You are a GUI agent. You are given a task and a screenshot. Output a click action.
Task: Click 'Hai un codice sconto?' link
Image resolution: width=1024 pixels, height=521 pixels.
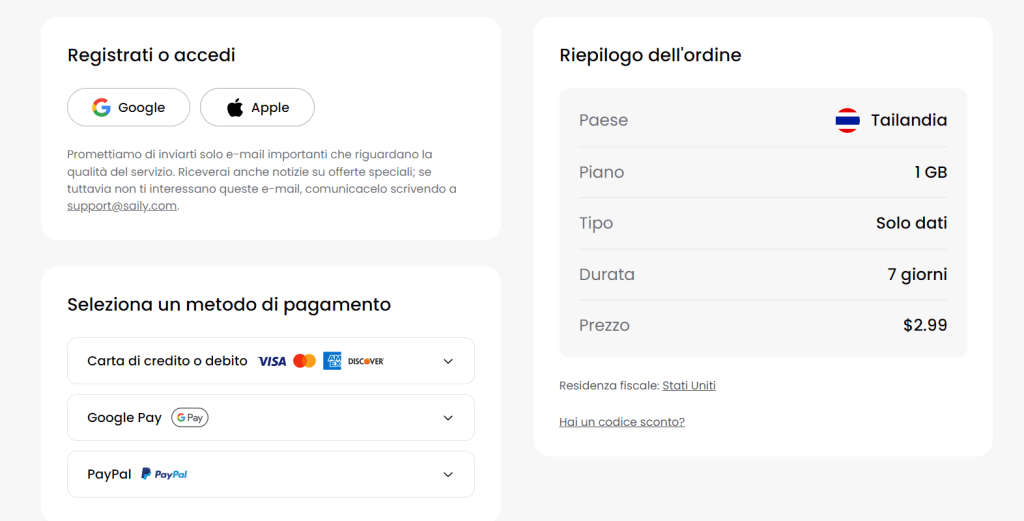coord(622,422)
